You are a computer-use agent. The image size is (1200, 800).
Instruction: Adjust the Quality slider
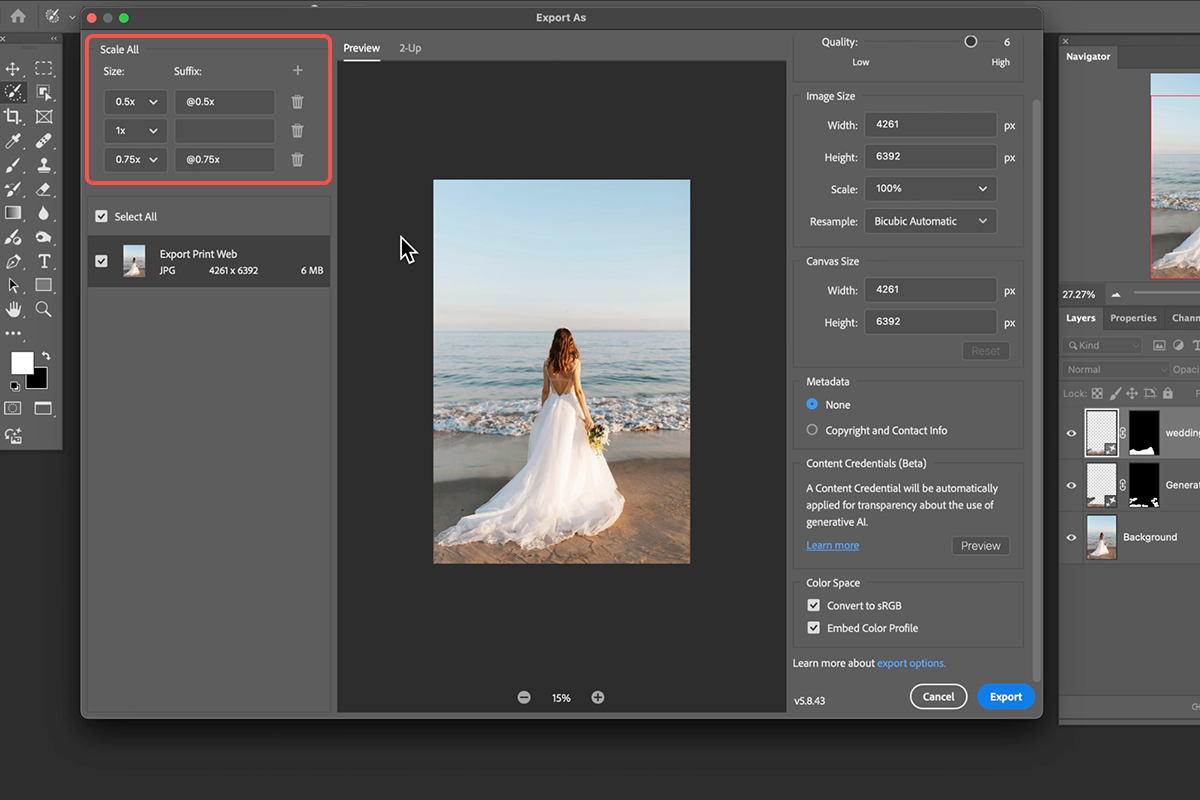click(x=970, y=41)
